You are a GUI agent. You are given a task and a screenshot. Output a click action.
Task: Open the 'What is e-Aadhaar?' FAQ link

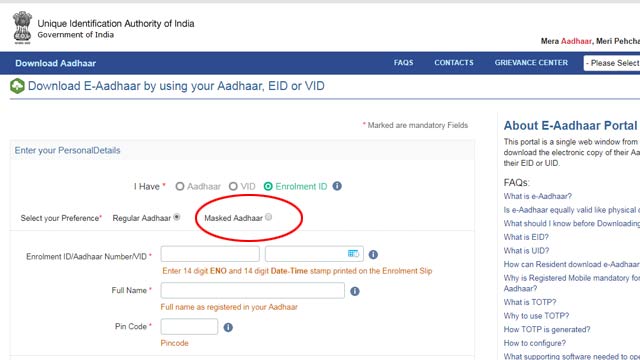538,196
